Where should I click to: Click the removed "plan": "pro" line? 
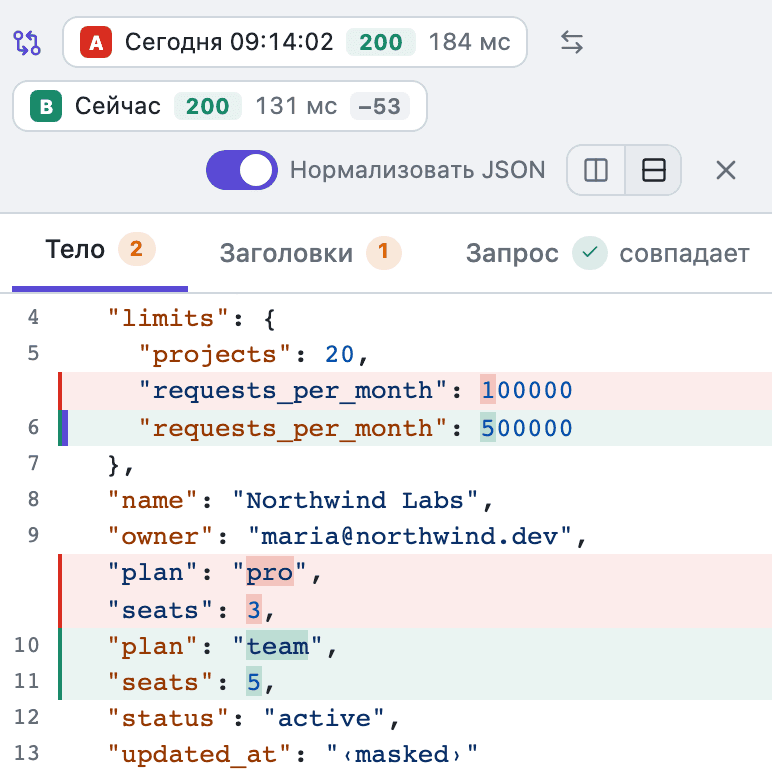point(415,573)
